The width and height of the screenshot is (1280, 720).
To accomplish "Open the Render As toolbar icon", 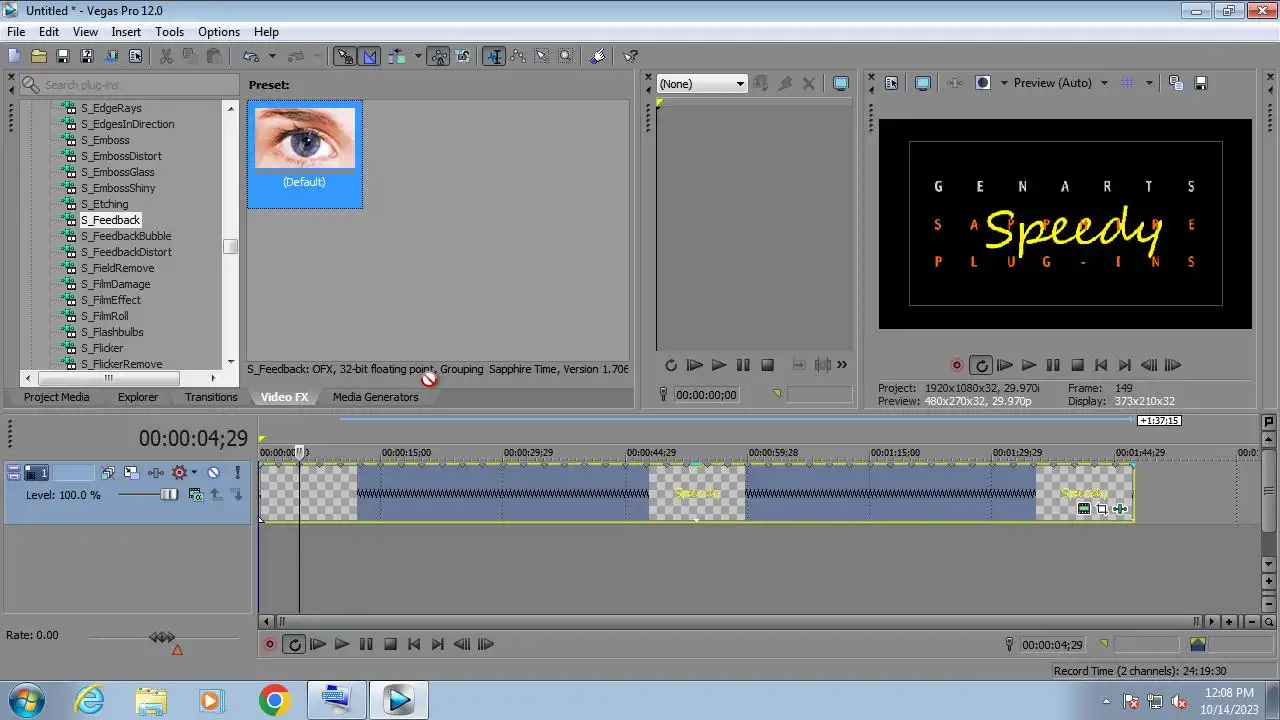I will (111, 57).
